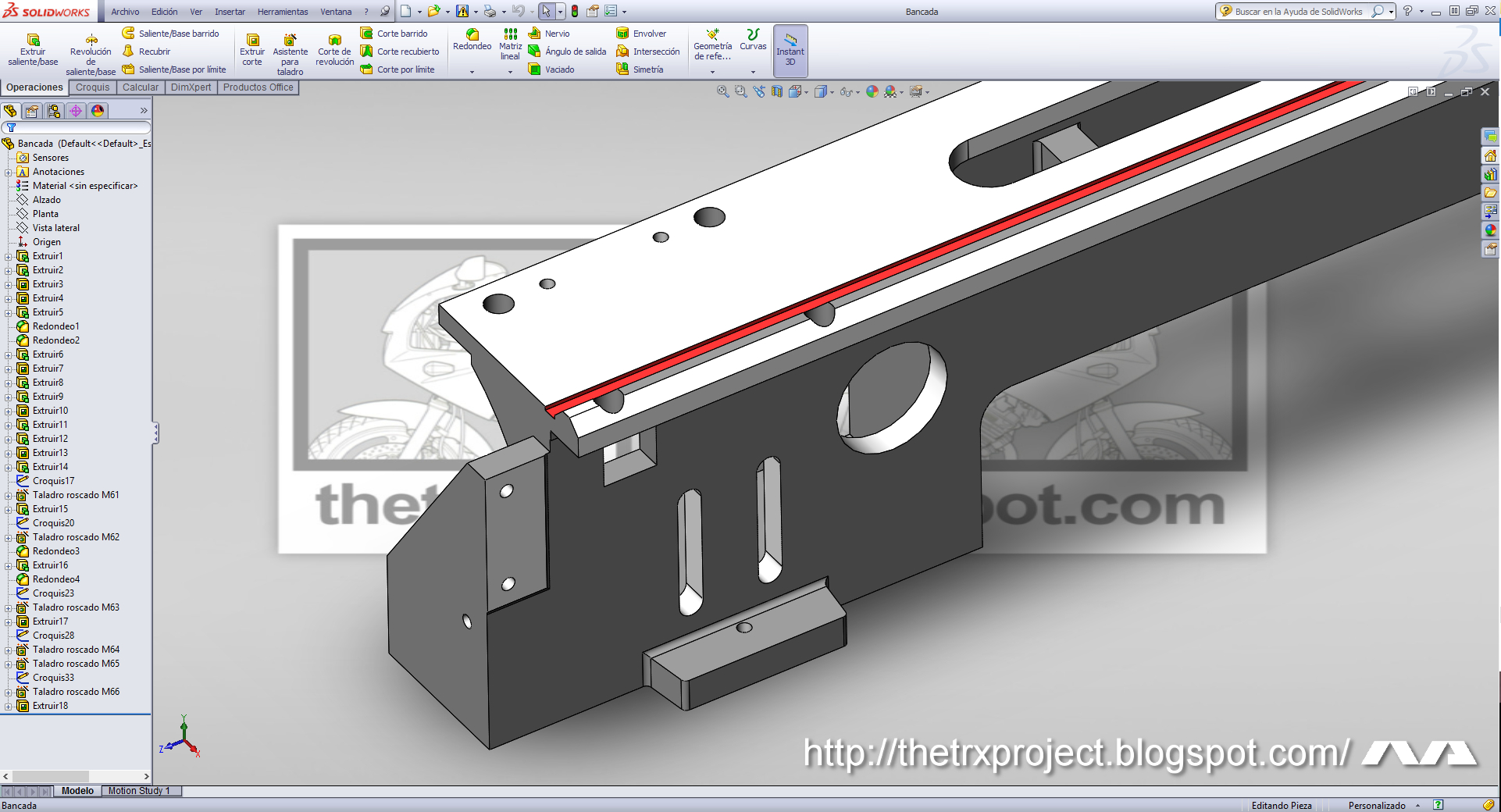Open the Archivo menu

pos(125,12)
